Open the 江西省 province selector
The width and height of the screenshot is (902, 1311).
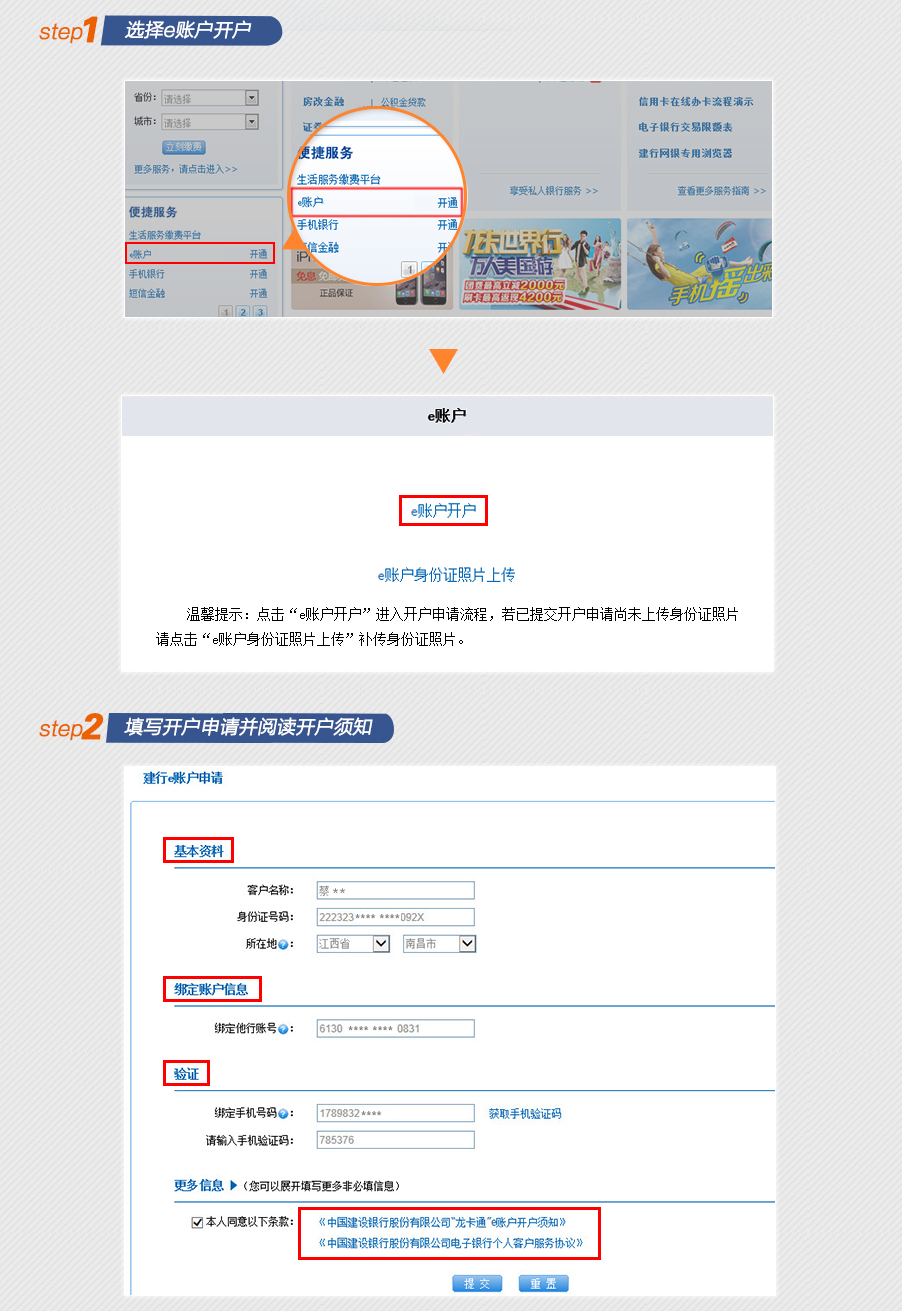coord(352,943)
